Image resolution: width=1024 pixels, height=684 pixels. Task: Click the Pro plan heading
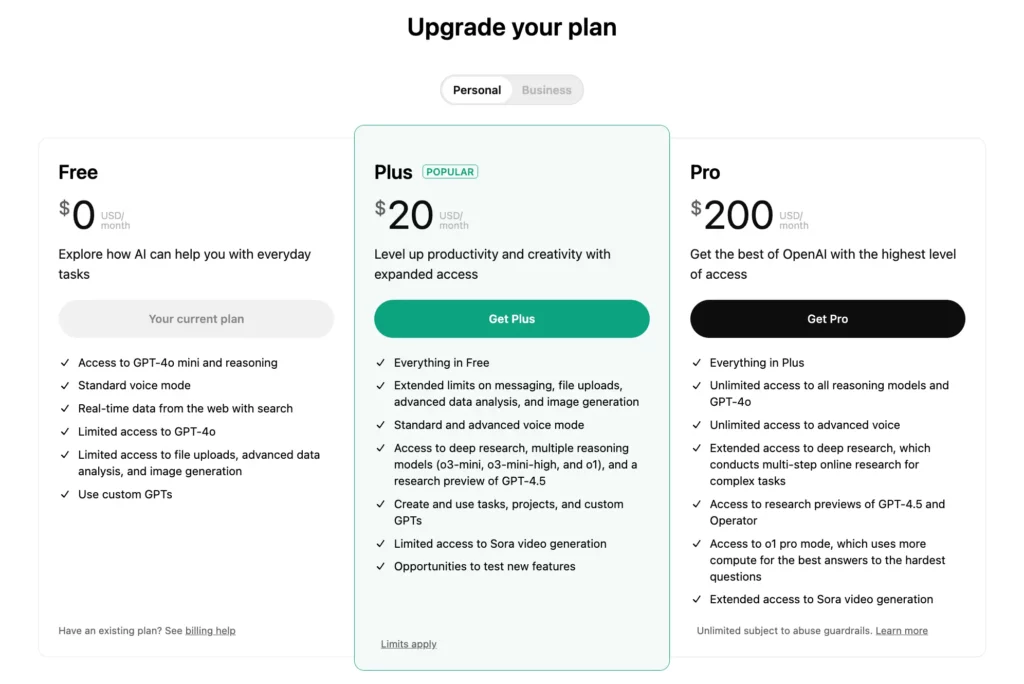pyautogui.click(x=705, y=172)
